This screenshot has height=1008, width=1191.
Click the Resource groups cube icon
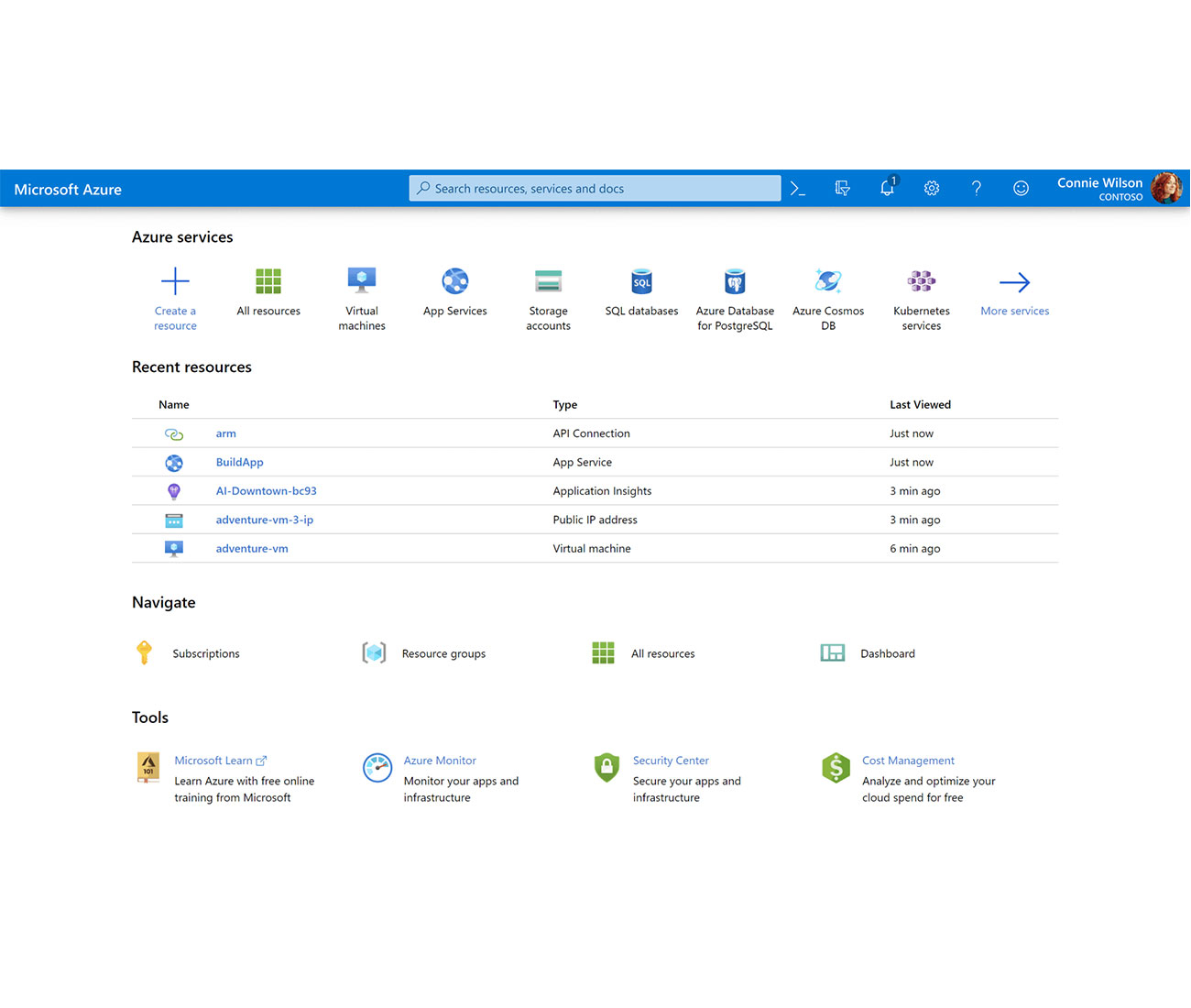pyautogui.click(x=374, y=652)
